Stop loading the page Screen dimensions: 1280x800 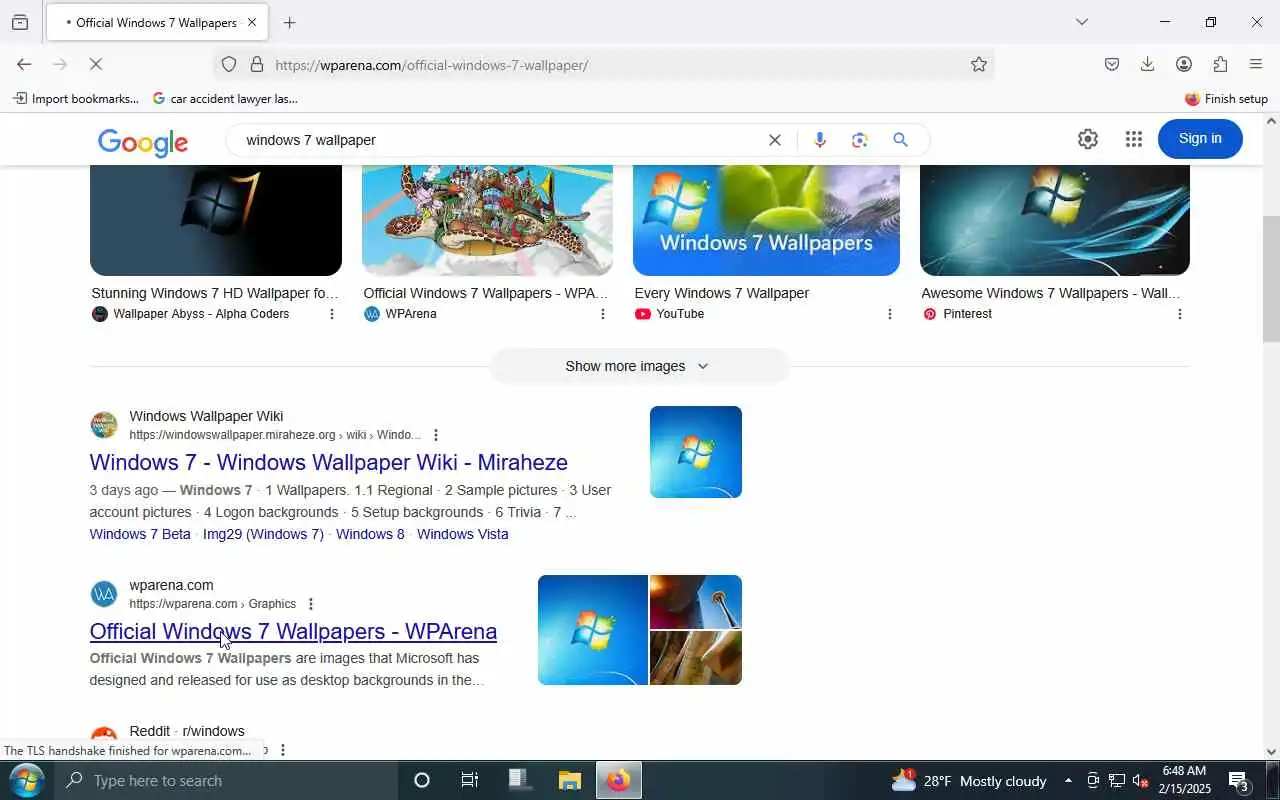click(97, 64)
